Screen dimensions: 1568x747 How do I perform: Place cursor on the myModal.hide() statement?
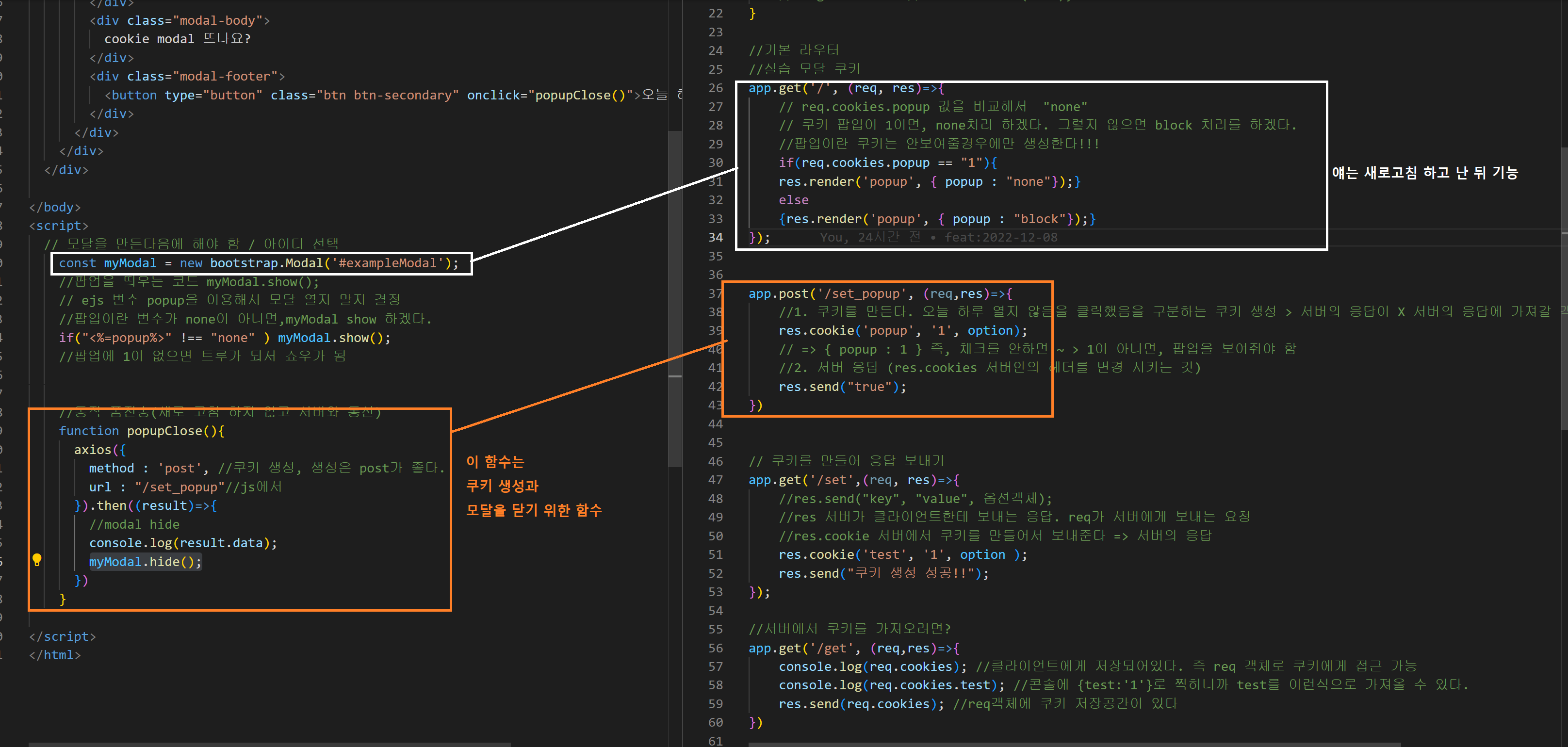click(x=145, y=561)
